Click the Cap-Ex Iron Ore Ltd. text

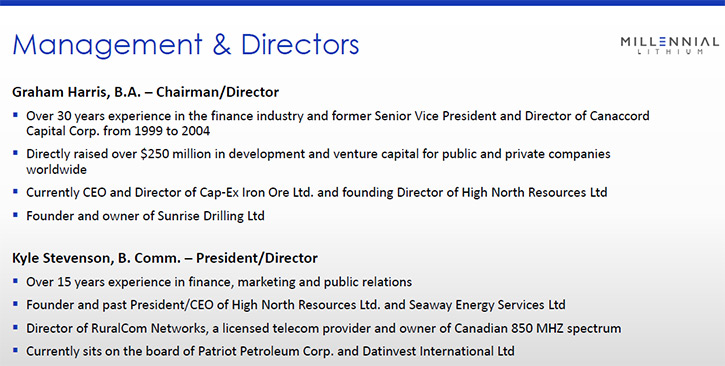tap(257, 192)
